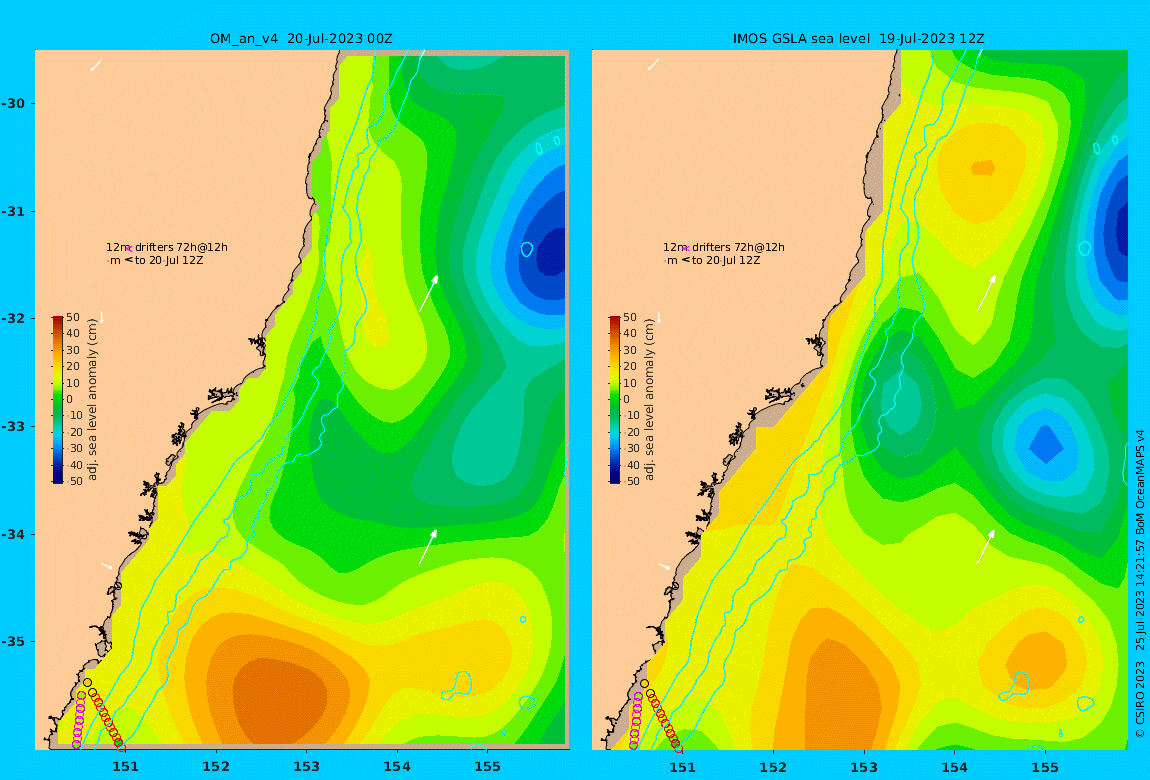This screenshot has height=780, width=1150.
Task: Click the 155 longitude label under the right map
Action: pos(1045,767)
